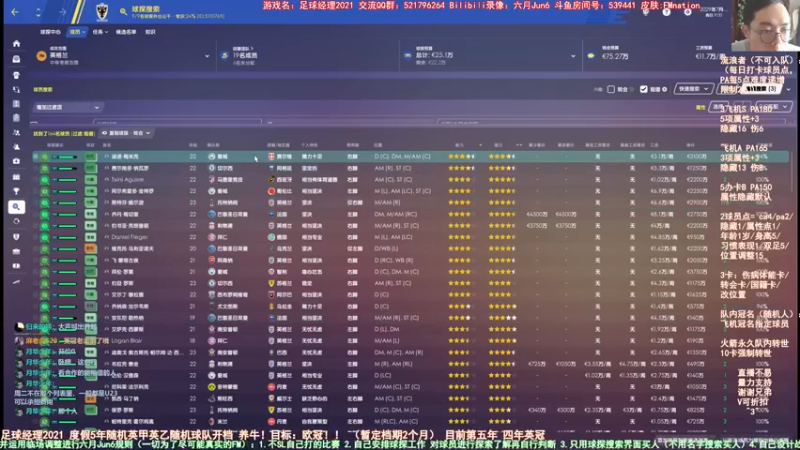Click the orange status badge in the player list
The width and height of the screenshot is (800, 450).
click(90, 249)
